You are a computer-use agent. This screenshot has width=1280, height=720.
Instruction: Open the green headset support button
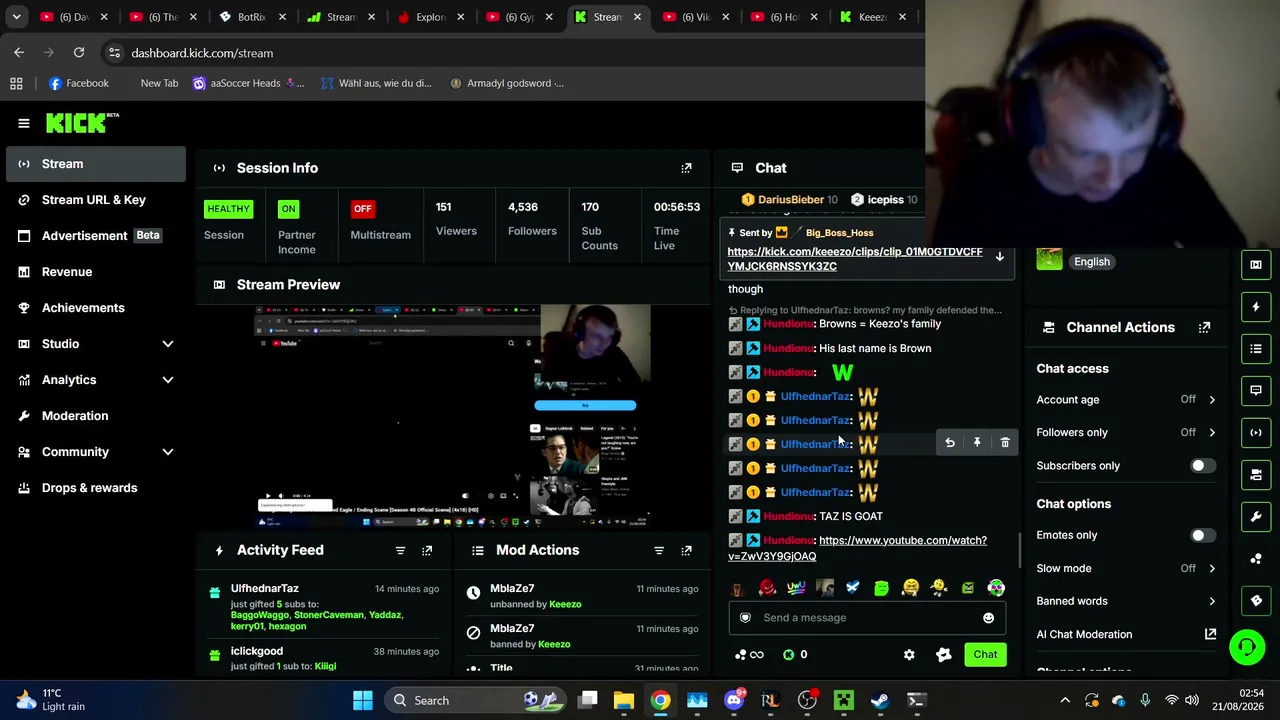(x=1247, y=647)
